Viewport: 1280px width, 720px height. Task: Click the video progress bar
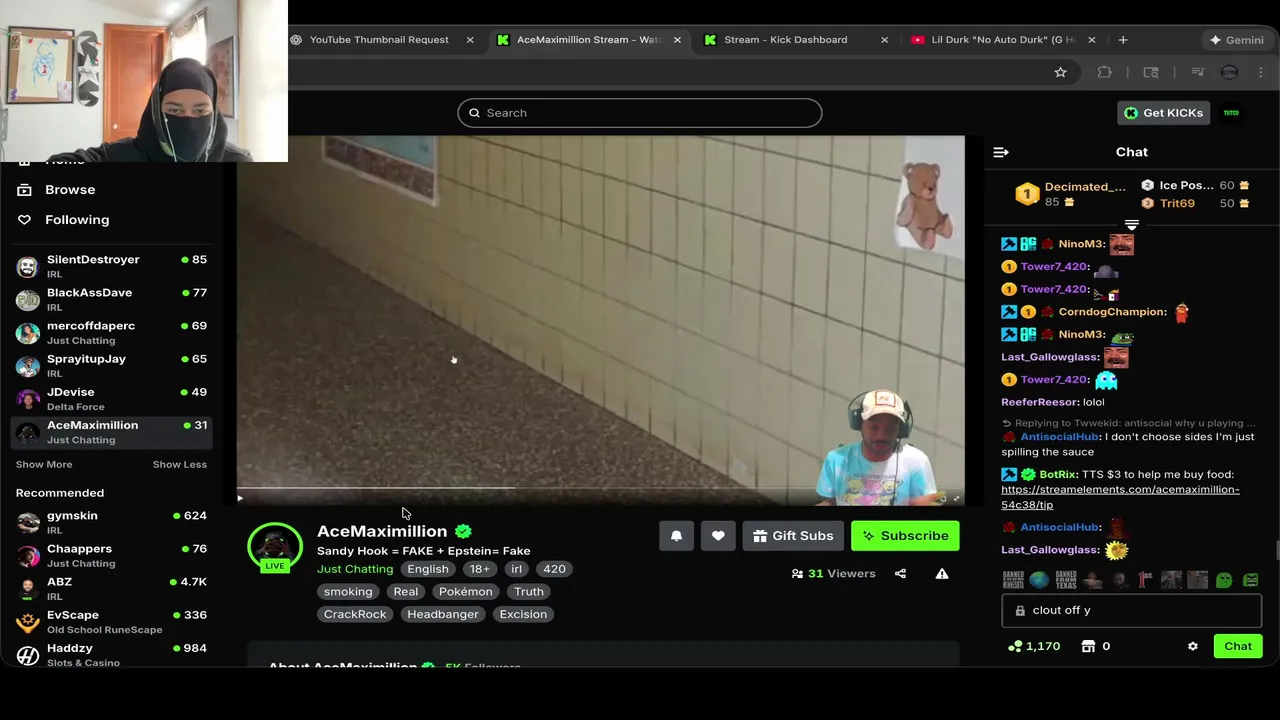(x=600, y=489)
